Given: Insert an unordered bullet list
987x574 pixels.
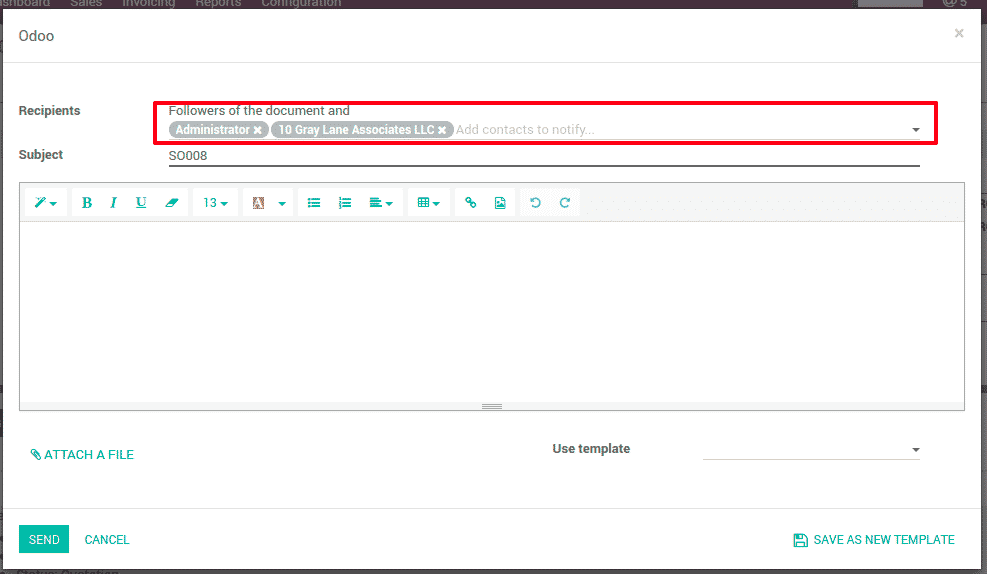Looking at the screenshot, I should point(314,203).
